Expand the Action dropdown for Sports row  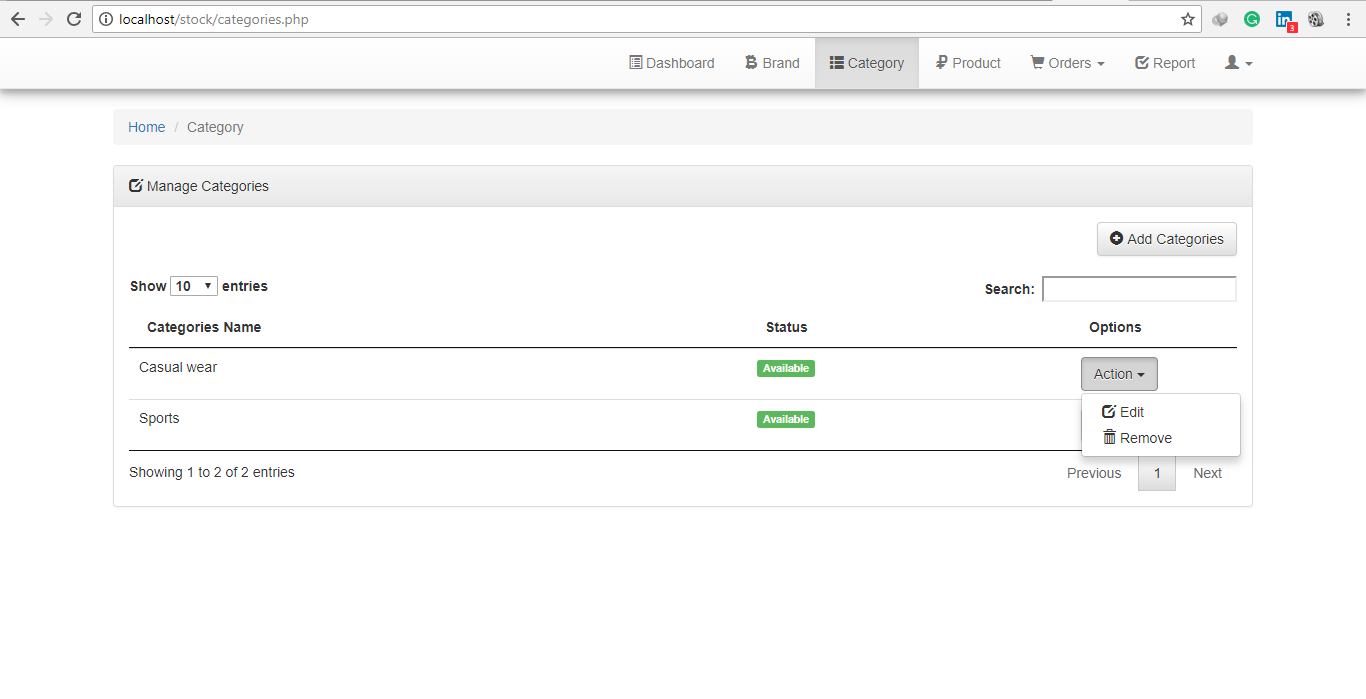coord(1119,424)
